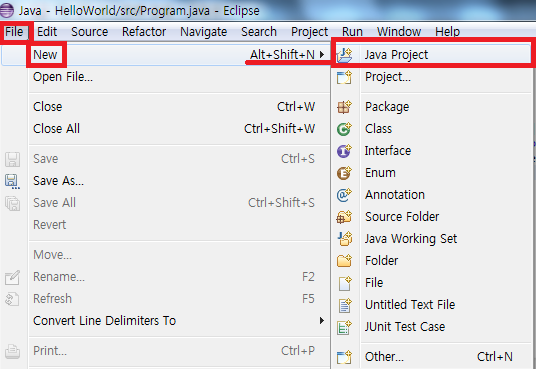Click the Java Project wizard icon
Viewport: 536px width, 369px height.
point(344,55)
